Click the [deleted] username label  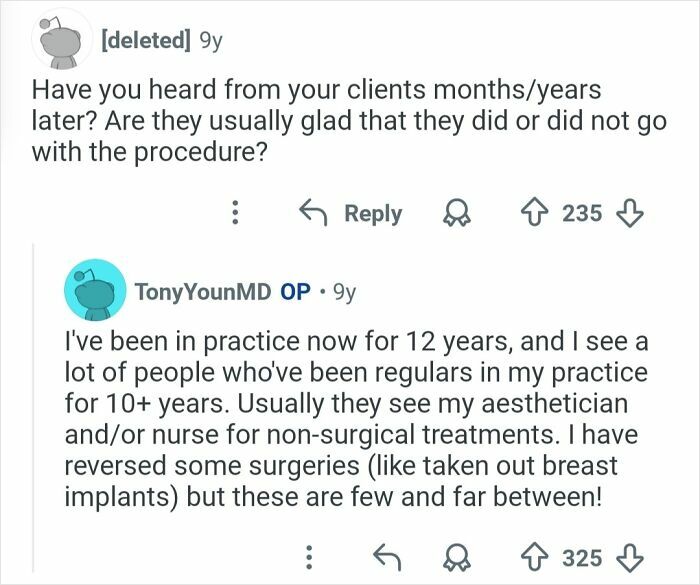point(143,40)
